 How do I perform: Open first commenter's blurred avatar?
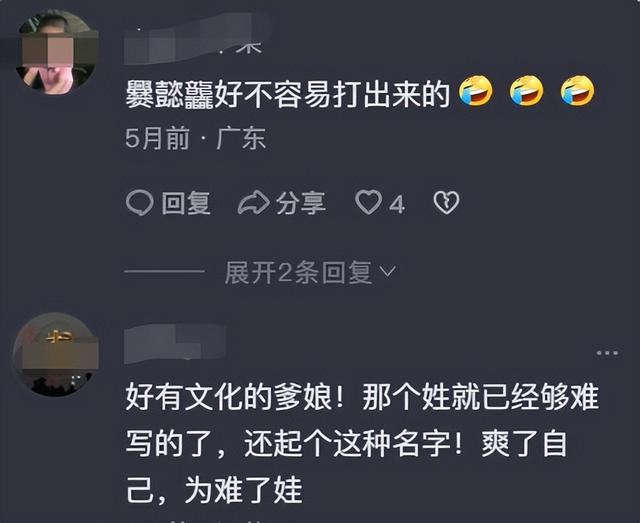pos(56,52)
